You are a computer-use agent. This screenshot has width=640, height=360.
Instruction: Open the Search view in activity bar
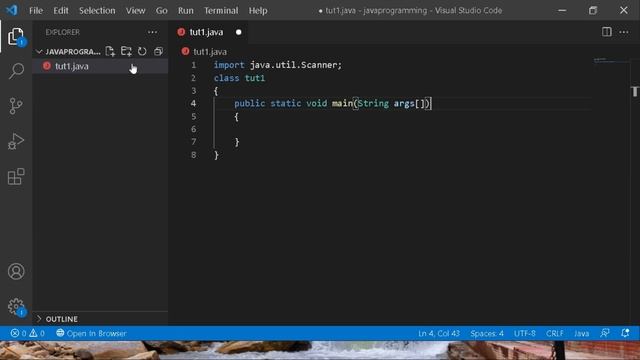(x=16, y=71)
